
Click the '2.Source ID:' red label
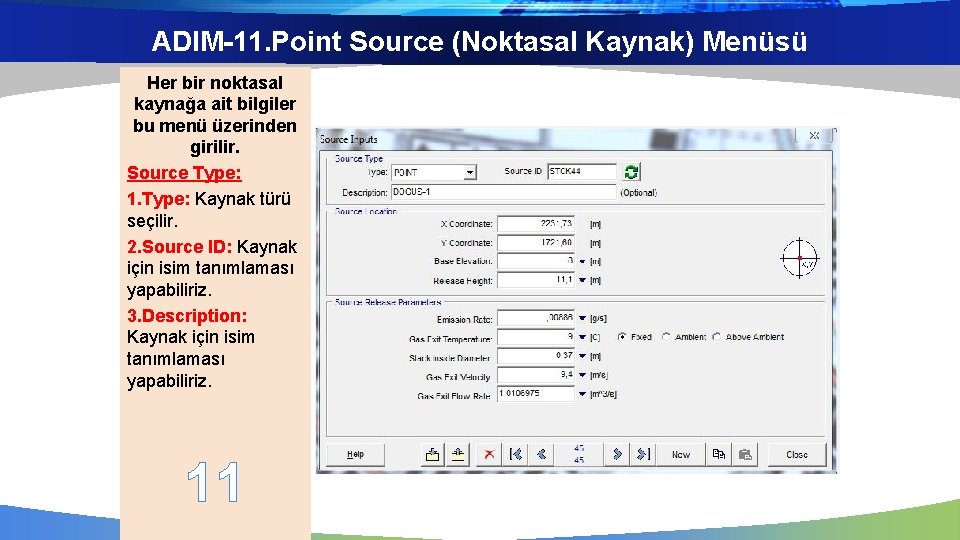(179, 247)
